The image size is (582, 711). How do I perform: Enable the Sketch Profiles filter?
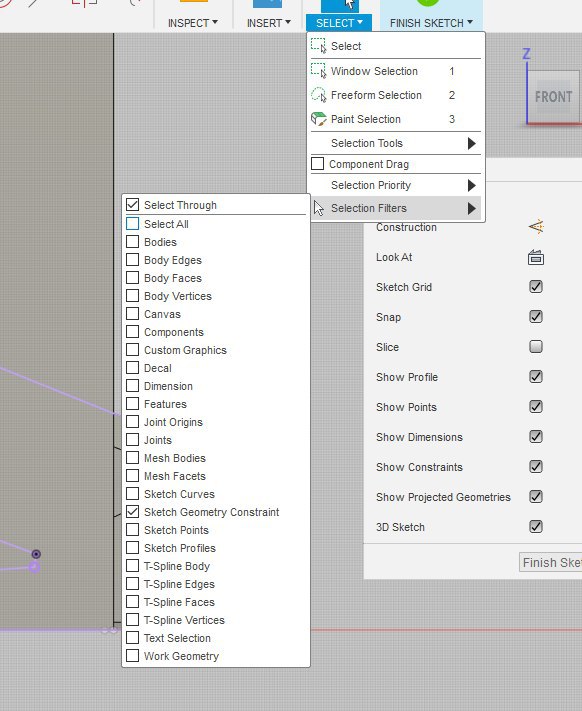point(132,548)
